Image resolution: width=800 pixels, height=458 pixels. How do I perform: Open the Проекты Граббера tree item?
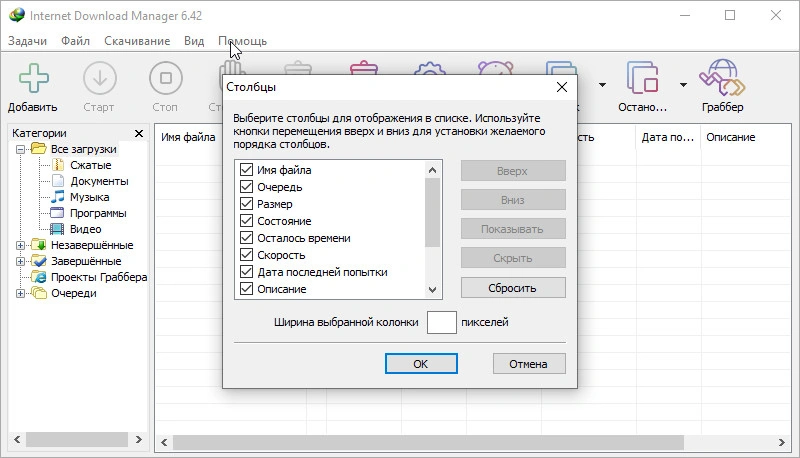(98, 277)
